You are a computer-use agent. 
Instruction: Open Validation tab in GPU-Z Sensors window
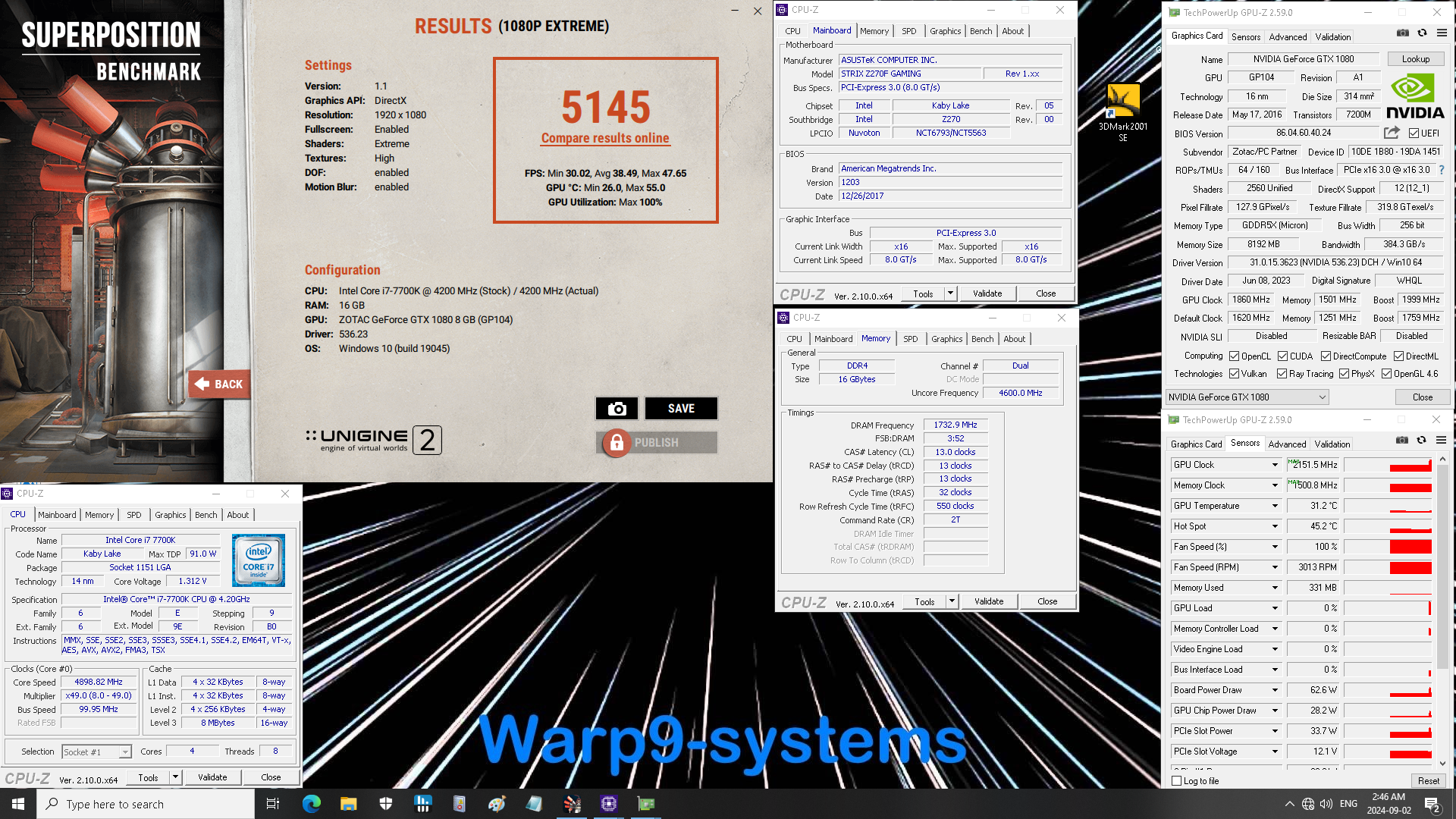point(1332,444)
